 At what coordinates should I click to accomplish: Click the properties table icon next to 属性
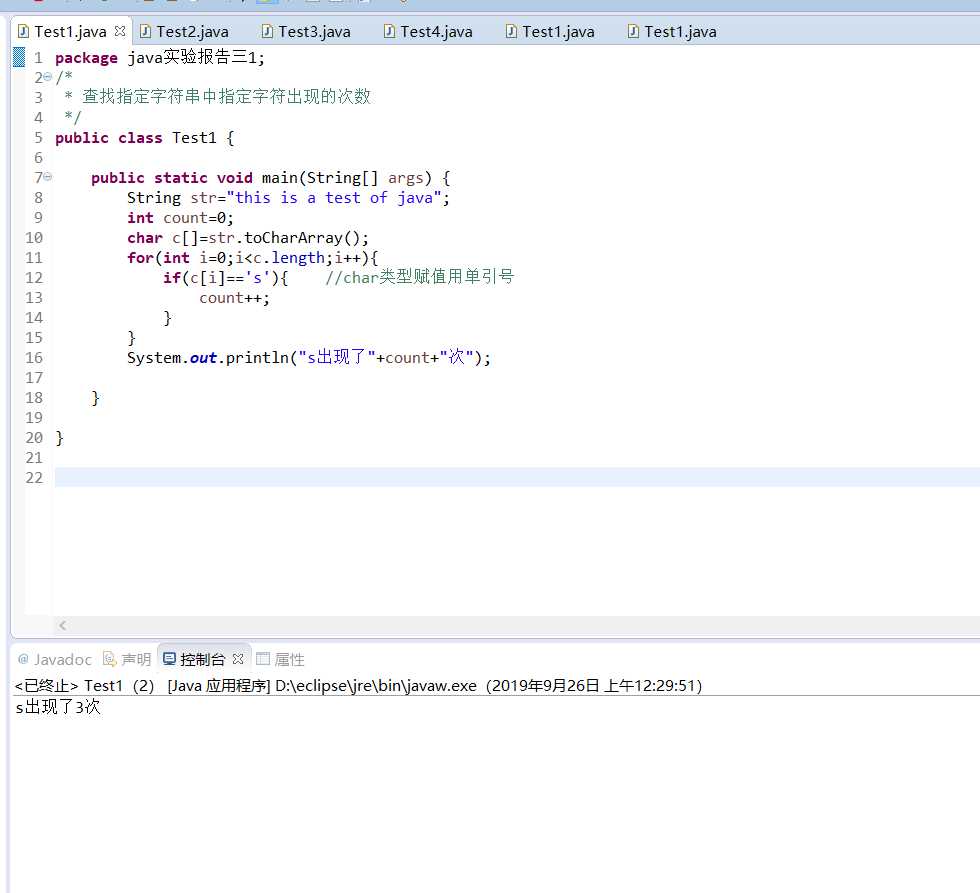263,659
